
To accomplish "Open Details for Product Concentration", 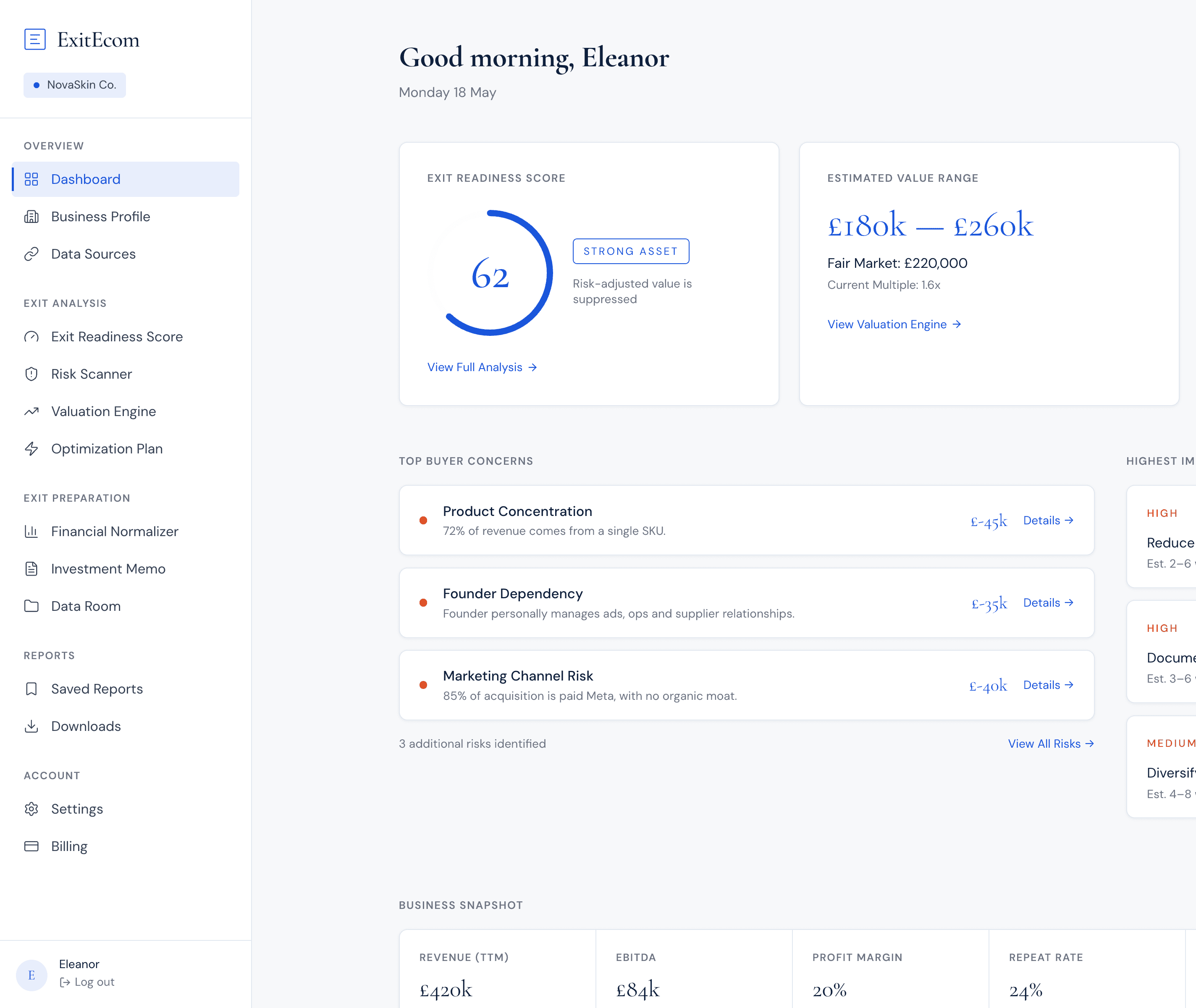I will pyautogui.click(x=1049, y=521).
